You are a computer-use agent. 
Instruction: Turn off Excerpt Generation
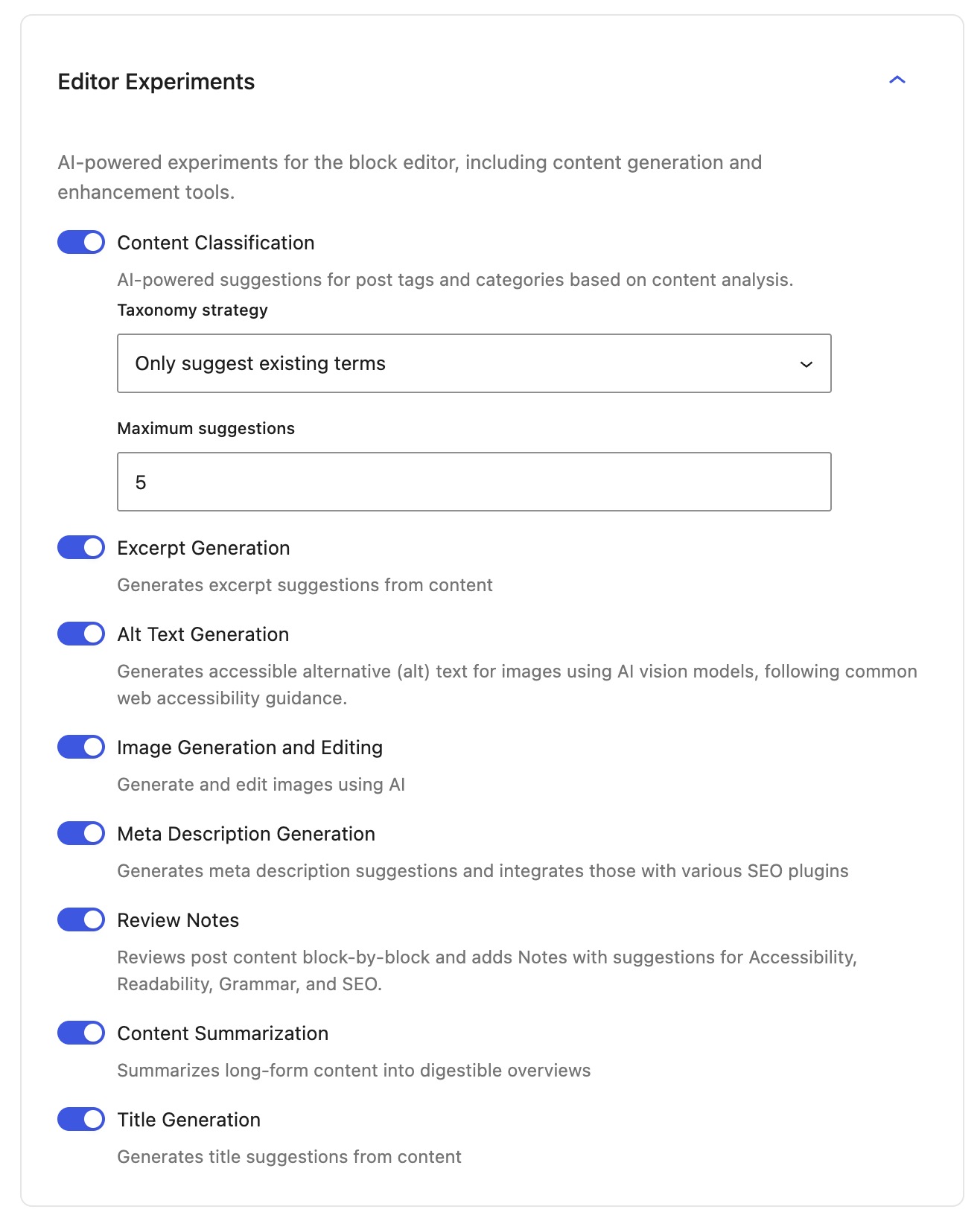point(82,548)
